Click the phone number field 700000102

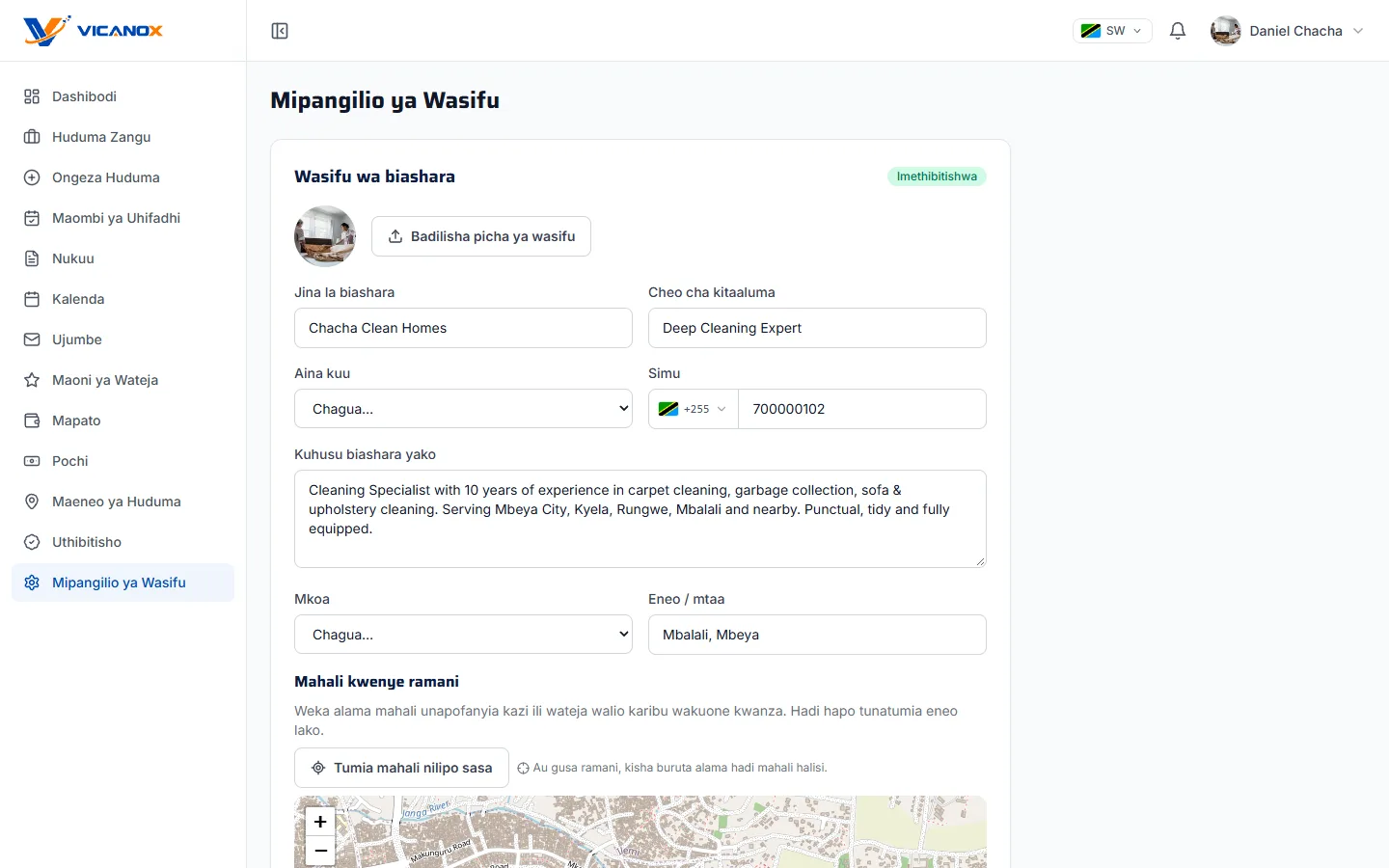862,409
